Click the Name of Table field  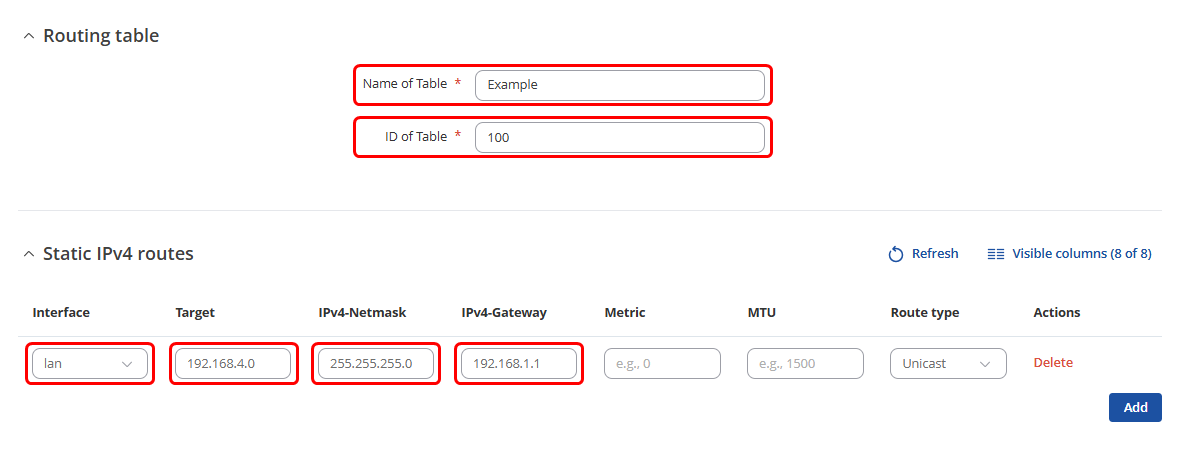[619, 85]
